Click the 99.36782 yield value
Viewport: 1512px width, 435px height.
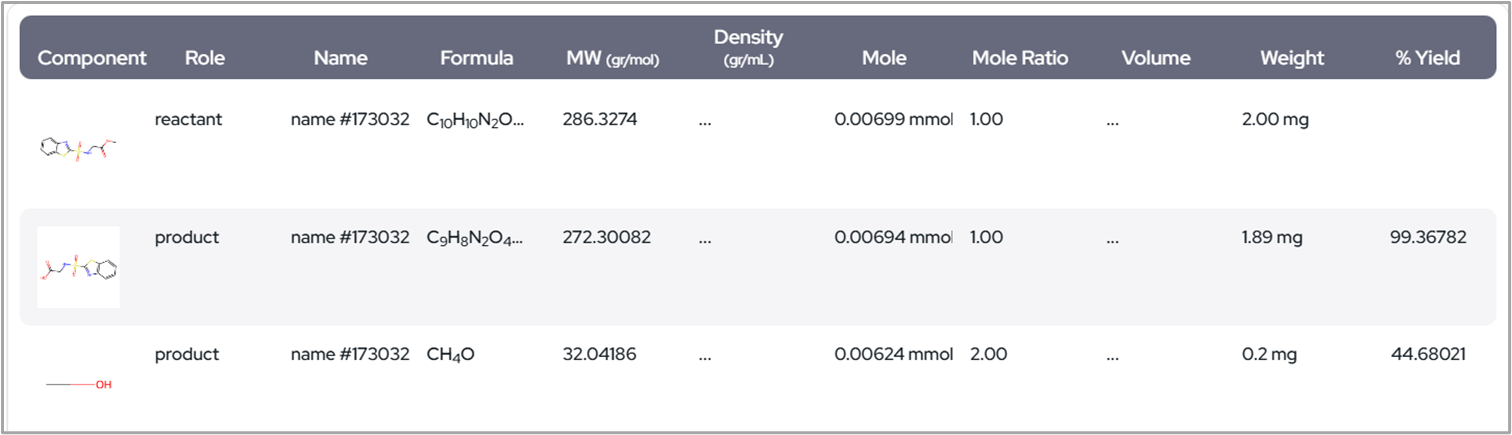(x=1428, y=238)
